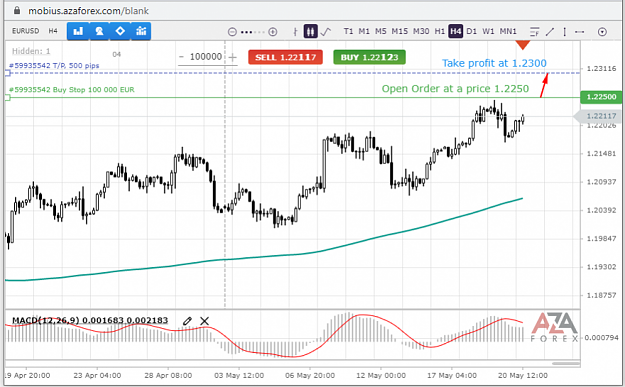Viewport: 625px width, 387px height.
Task: Select the MN1 timeframe
Action: point(508,31)
